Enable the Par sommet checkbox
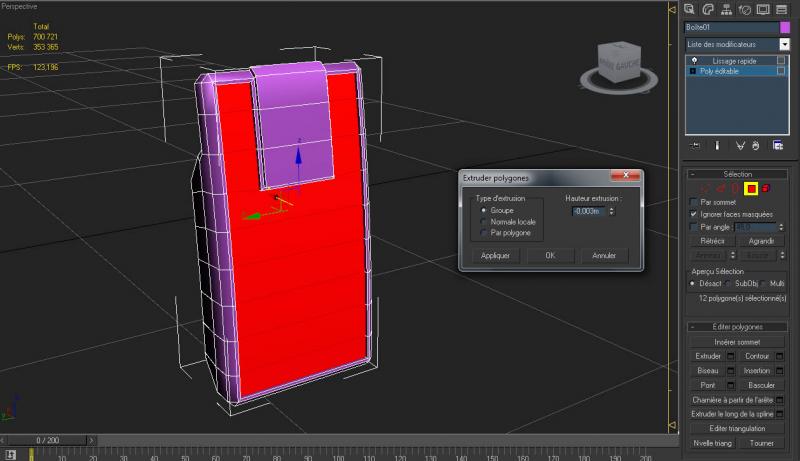This screenshot has width=800, height=461. pyautogui.click(x=694, y=201)
